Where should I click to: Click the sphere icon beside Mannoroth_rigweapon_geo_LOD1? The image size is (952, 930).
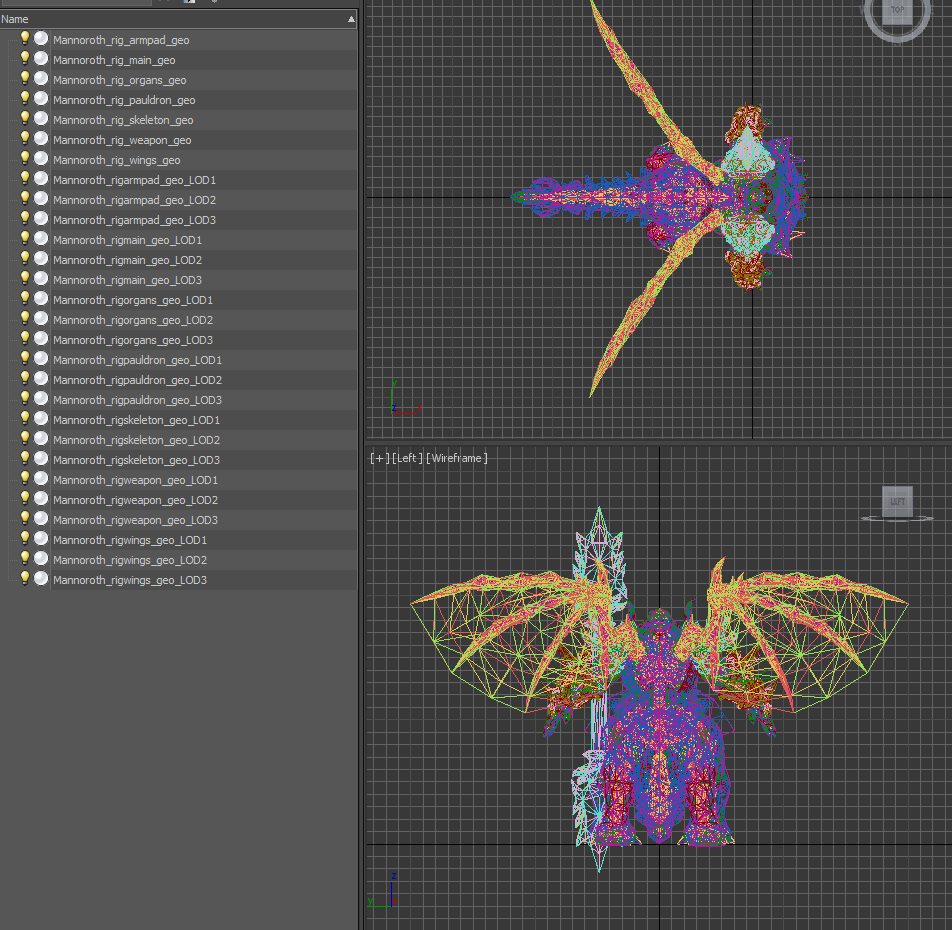41,480
